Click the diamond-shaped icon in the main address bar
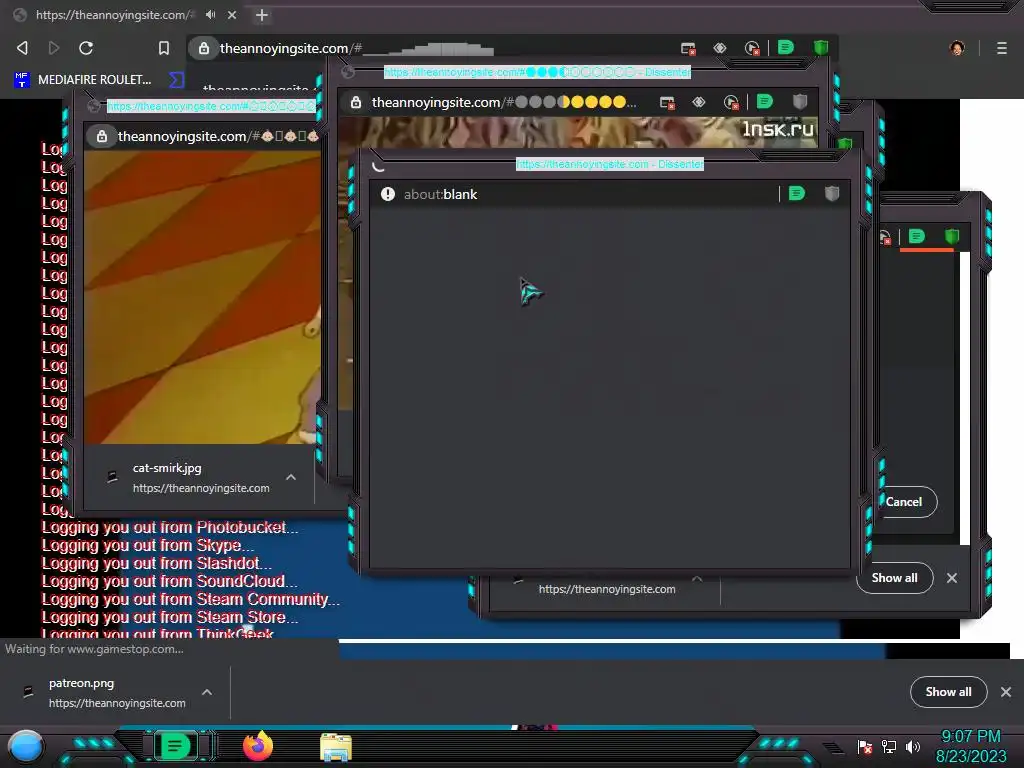 pyautogui.click(x=720, y=48)
